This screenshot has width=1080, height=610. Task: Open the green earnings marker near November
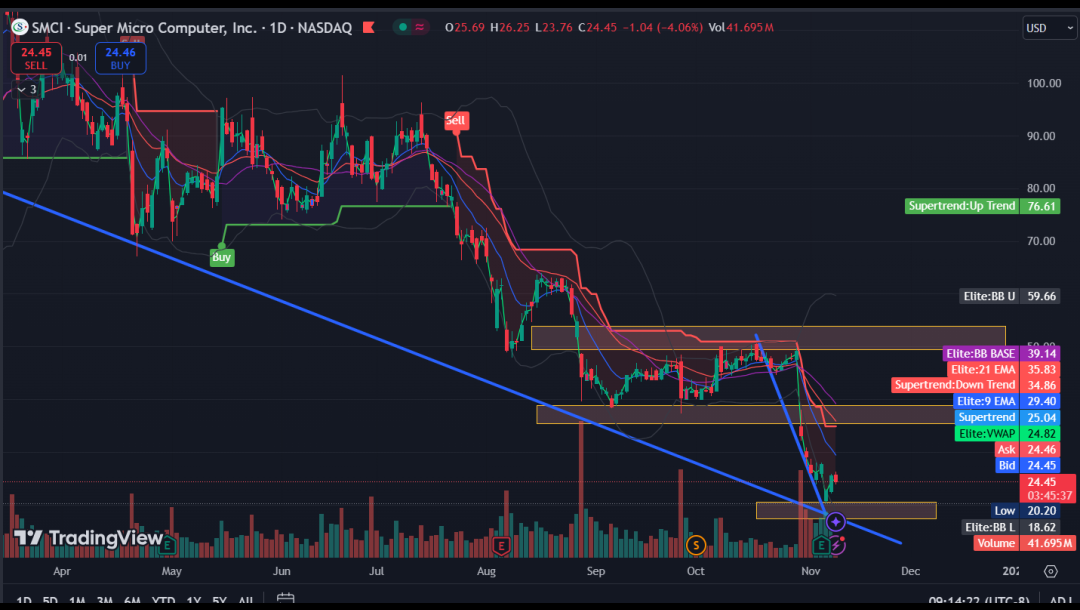click(820, 546)
